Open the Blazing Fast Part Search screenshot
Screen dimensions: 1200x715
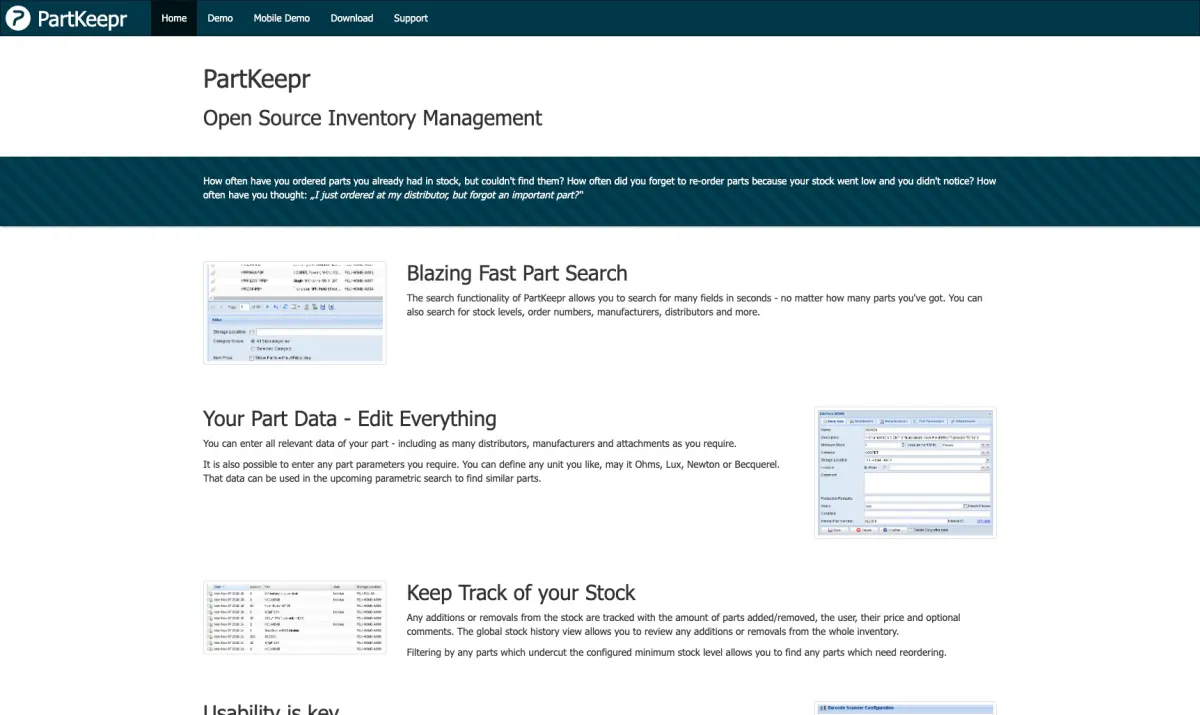(x=294, y=313)
